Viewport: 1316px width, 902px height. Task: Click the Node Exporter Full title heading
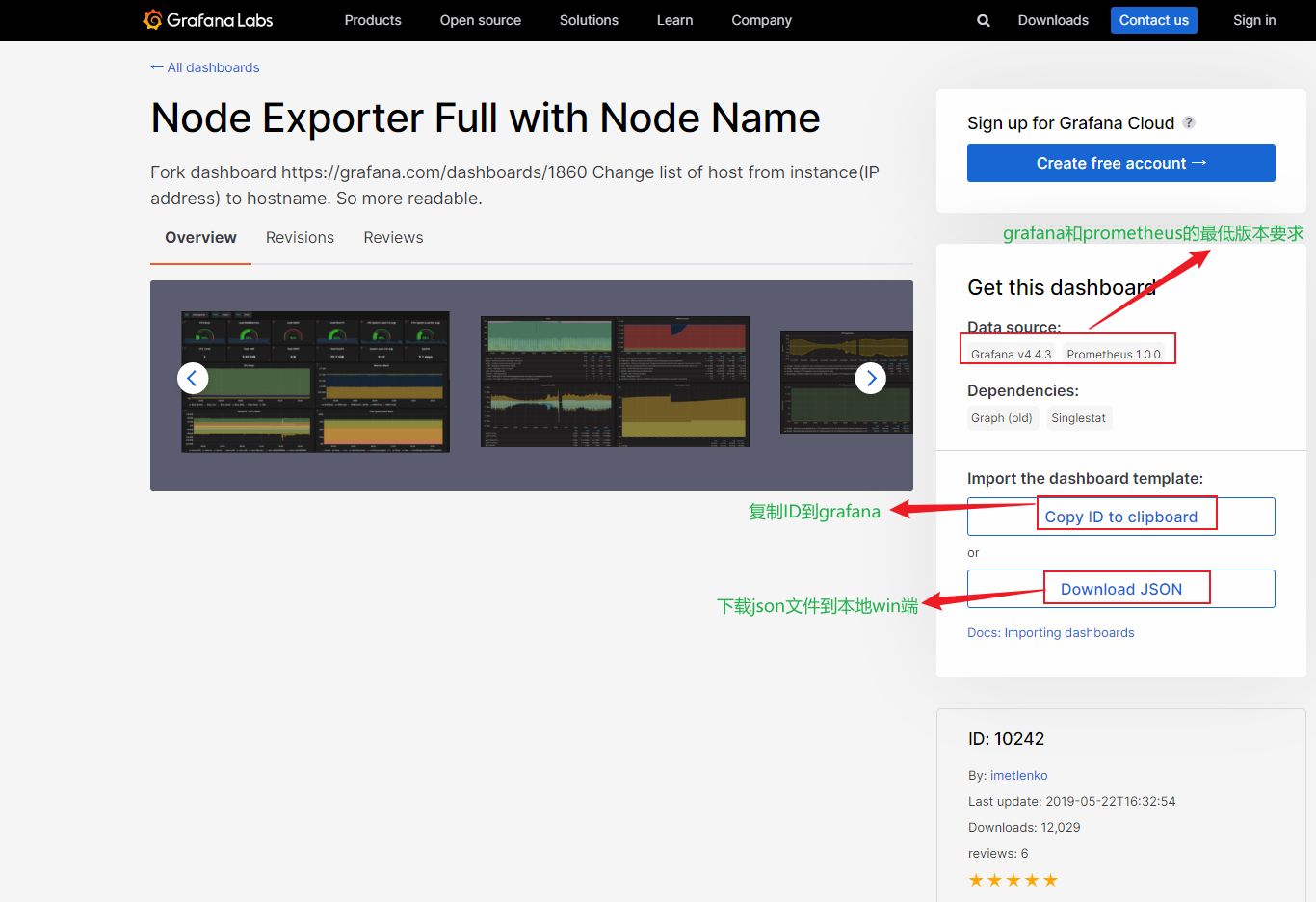point(486,119)
